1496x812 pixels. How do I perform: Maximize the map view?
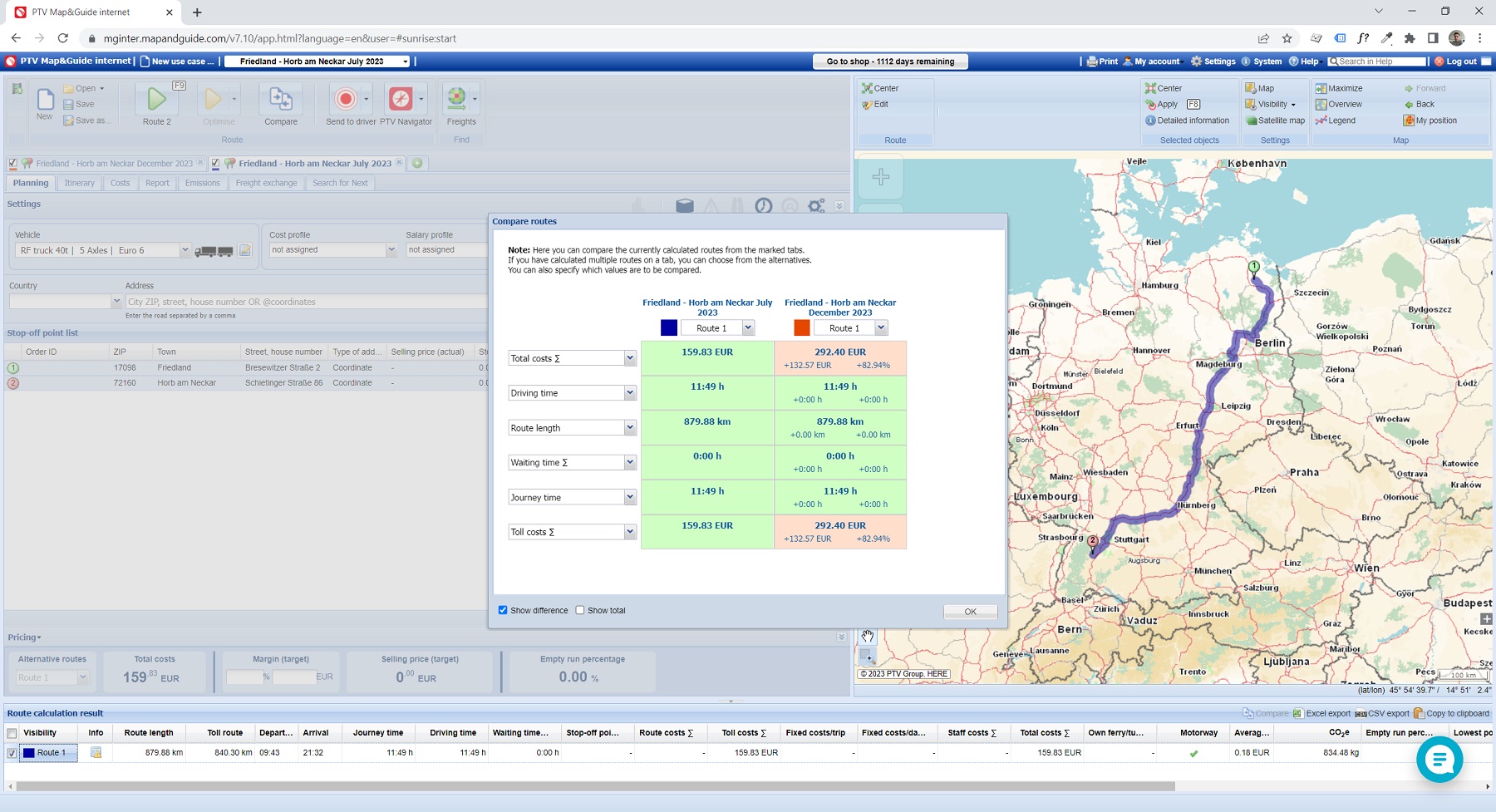click(x=1339, y=88)
